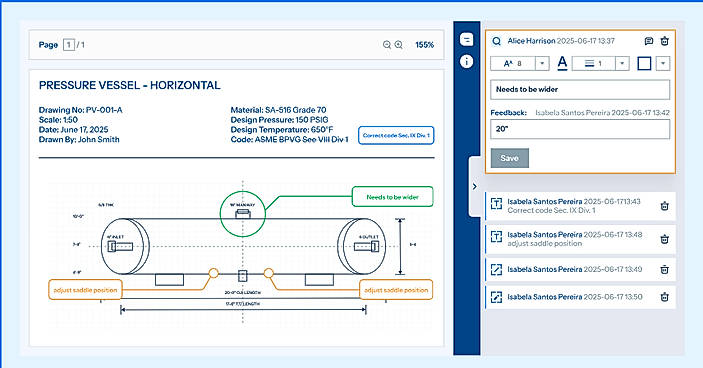Click the border color square swatch
Image resolution: width=703 pixels, height=368 pixels.
click(644, 63)
